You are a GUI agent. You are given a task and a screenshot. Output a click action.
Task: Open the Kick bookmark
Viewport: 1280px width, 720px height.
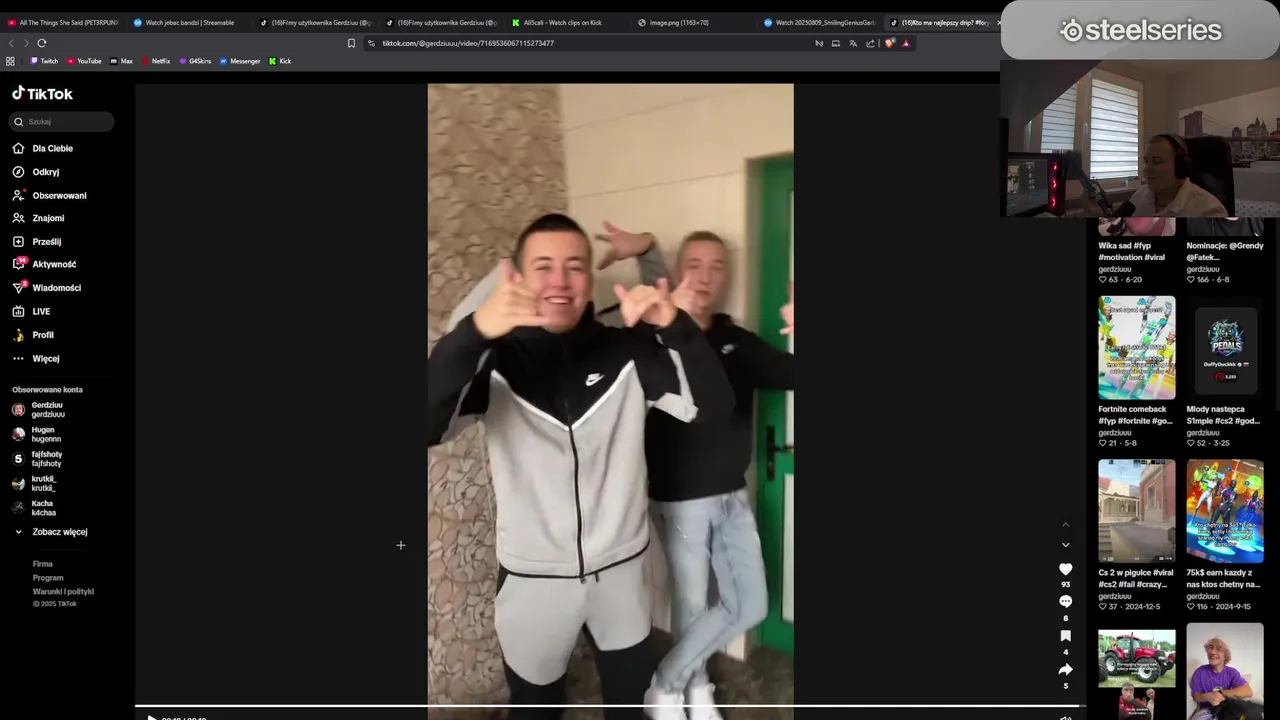tap(280, 61)
